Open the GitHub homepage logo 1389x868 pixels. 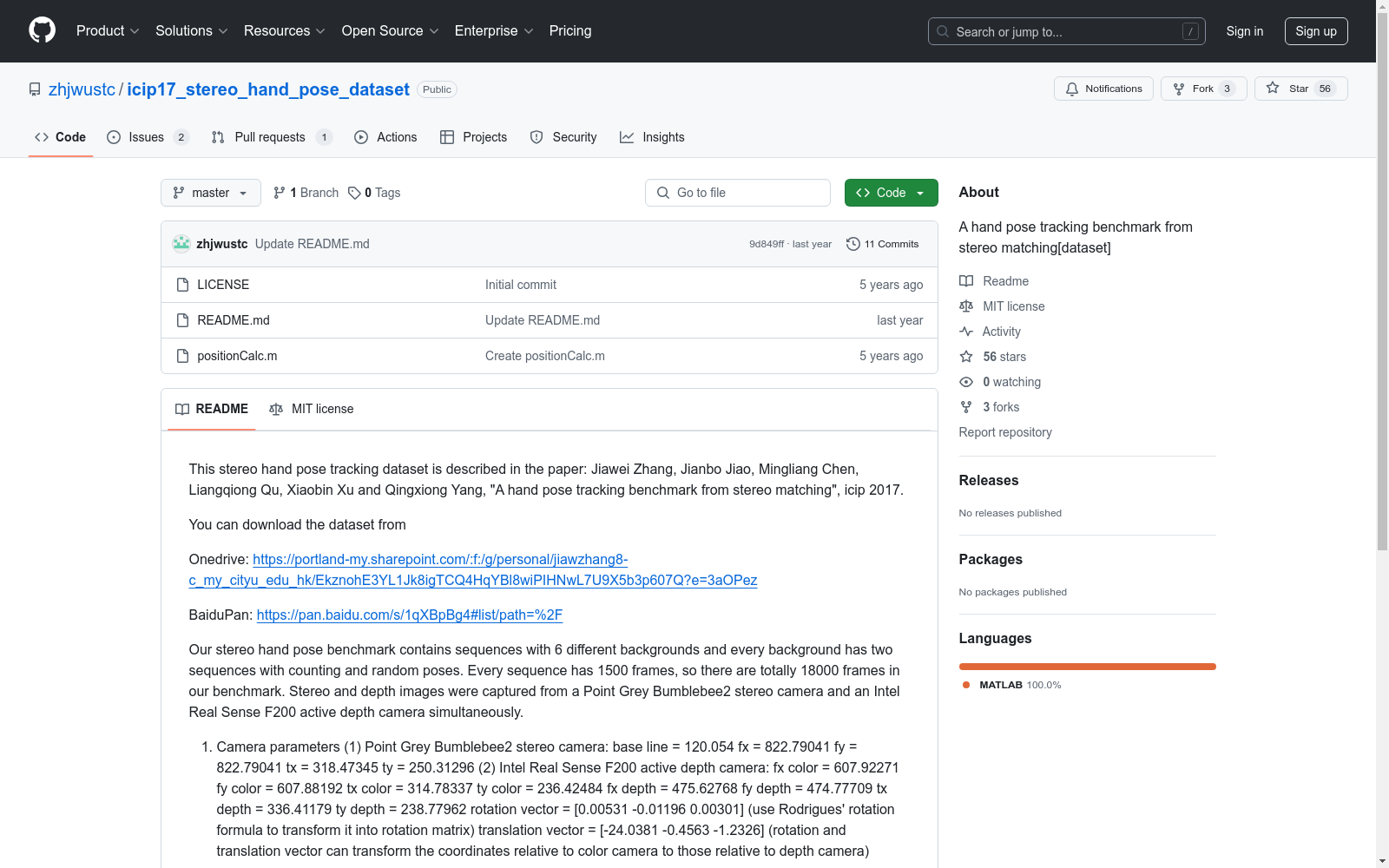pos(42,30)
